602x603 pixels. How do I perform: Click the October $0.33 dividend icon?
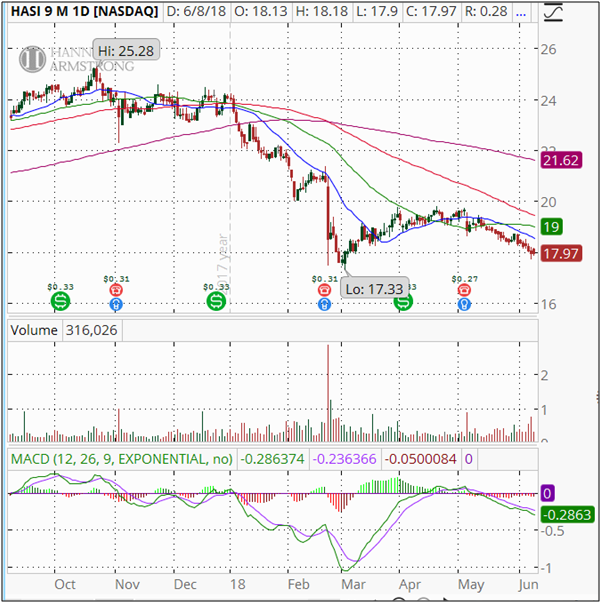60,301
